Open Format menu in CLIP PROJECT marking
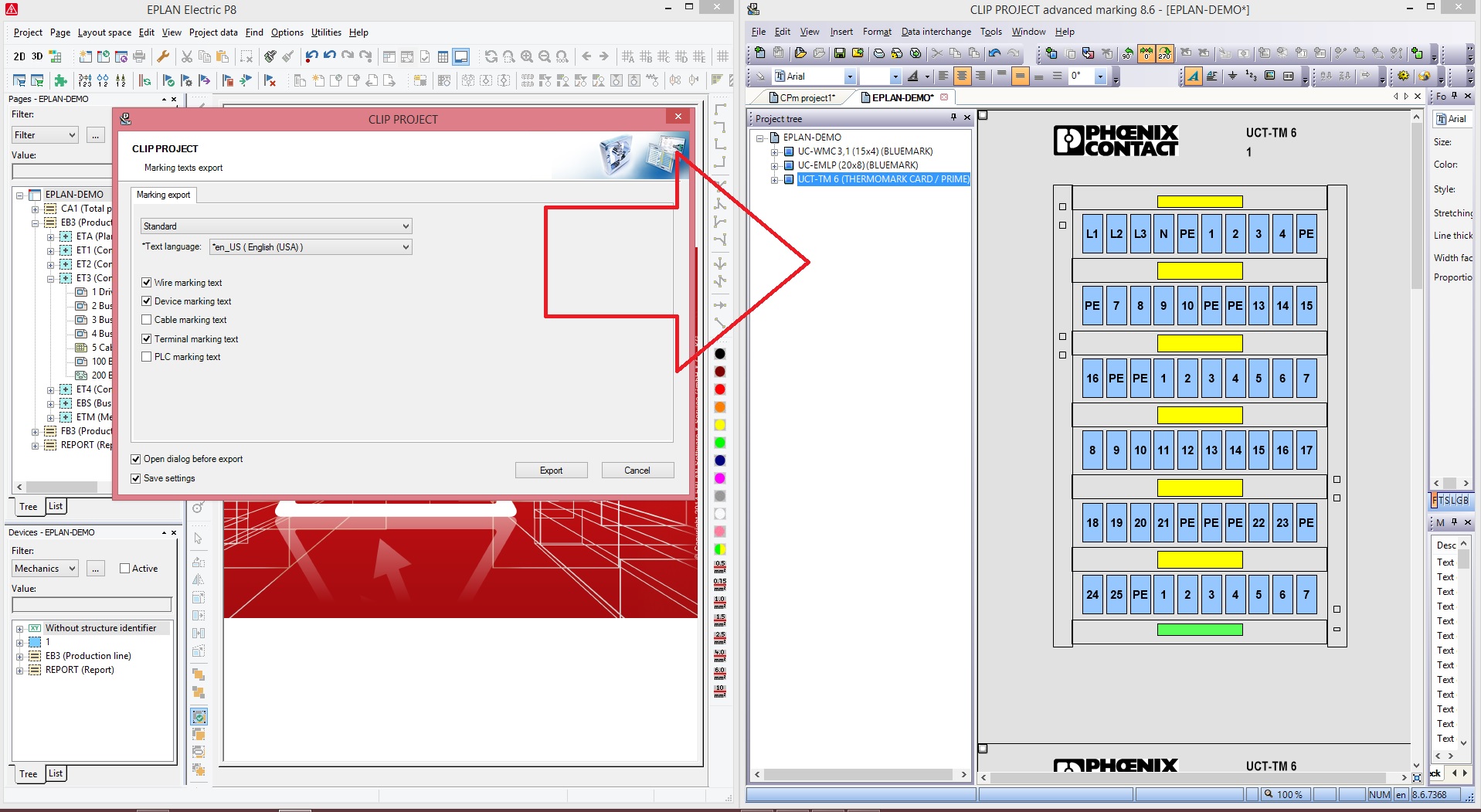1481x812 pixels. click(877, 32)
